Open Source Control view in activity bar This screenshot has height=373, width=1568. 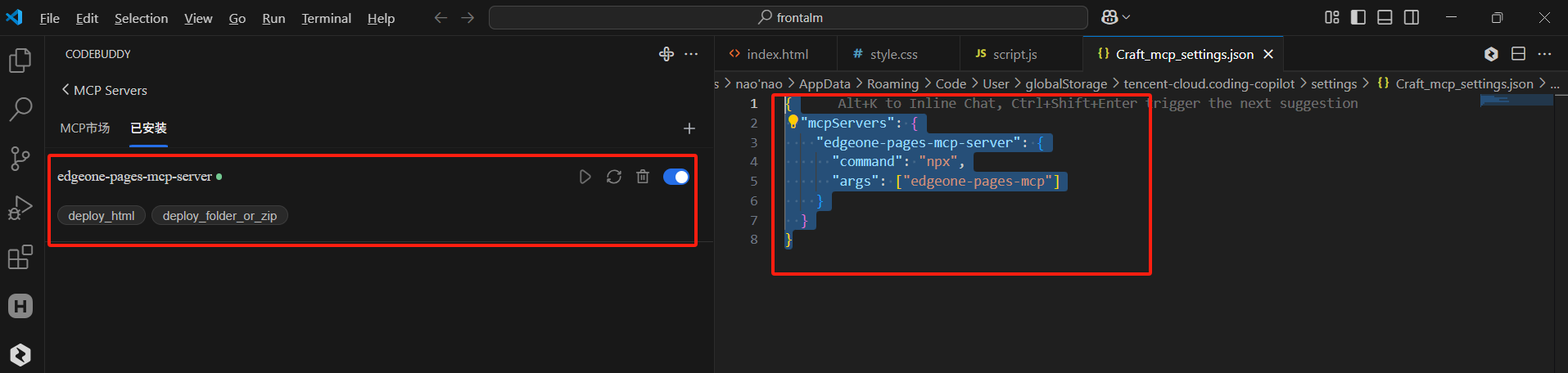[x=20, y=158]
